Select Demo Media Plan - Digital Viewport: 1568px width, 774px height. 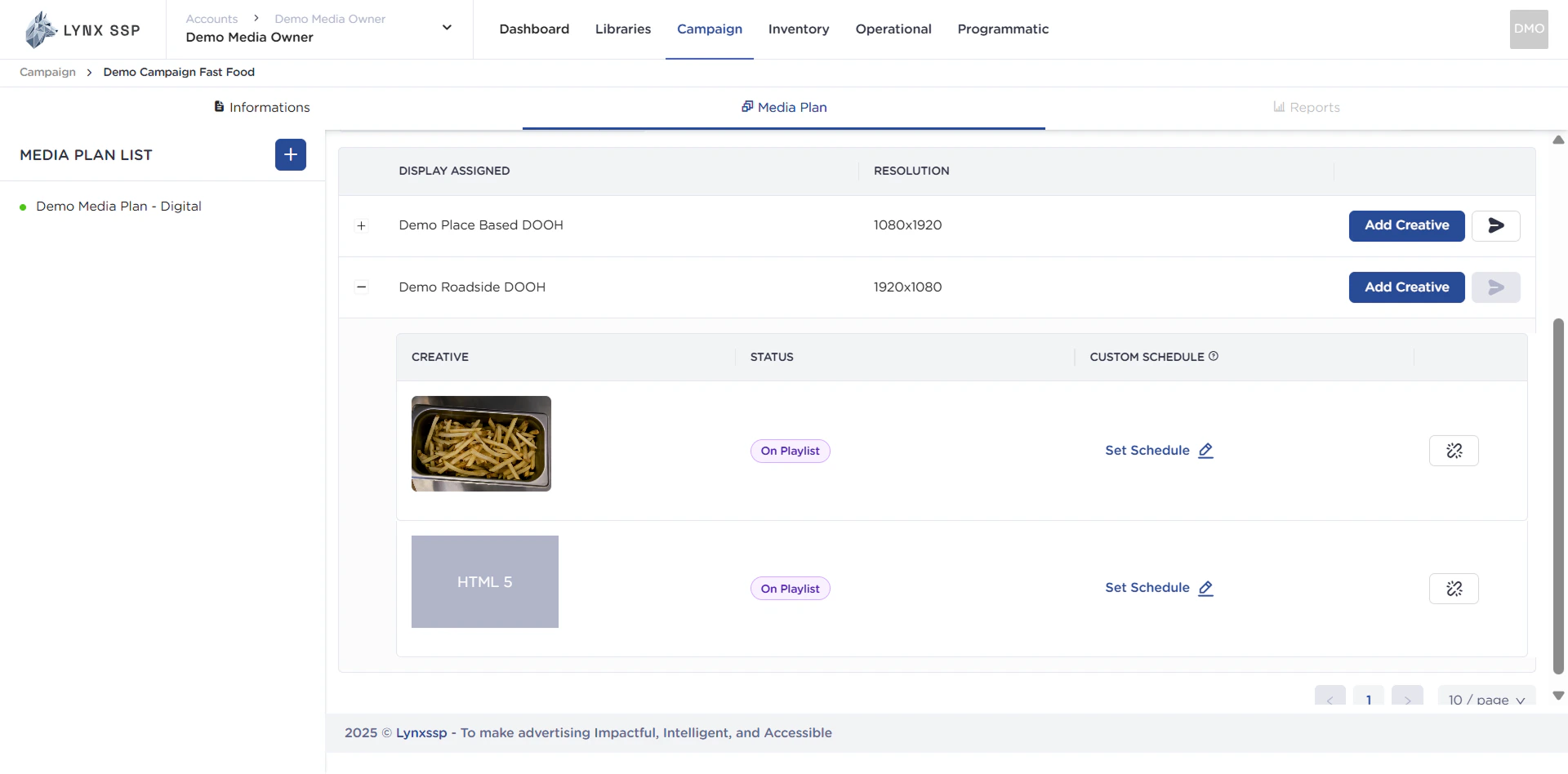118,207
